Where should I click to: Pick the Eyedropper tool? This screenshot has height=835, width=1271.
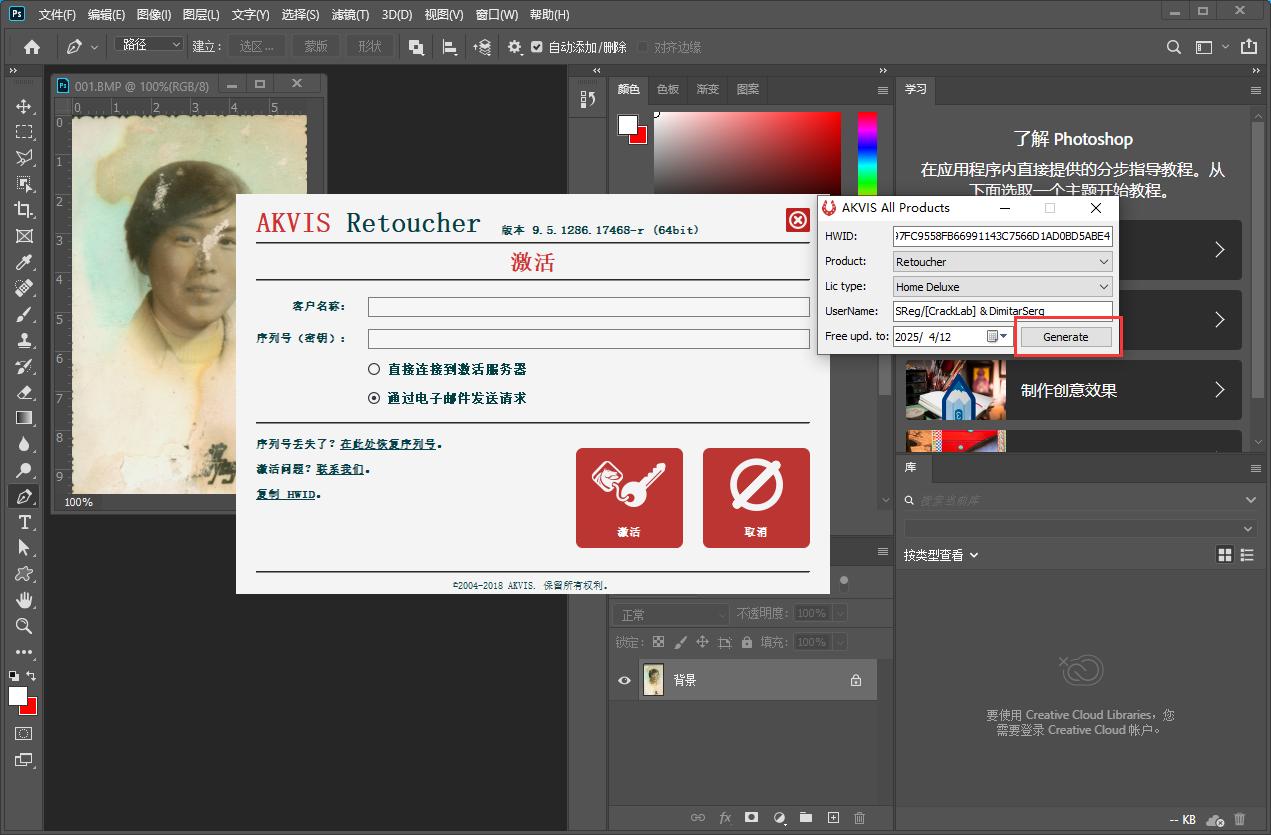coord(24,262)
